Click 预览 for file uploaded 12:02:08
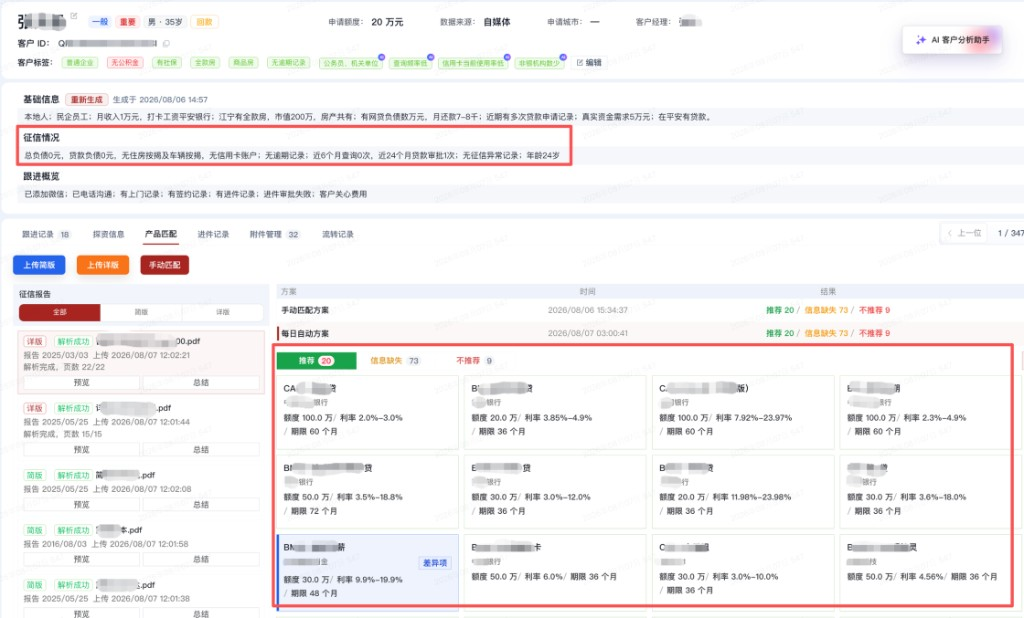Screen dimensions: 1024x618 pos(82,504)
